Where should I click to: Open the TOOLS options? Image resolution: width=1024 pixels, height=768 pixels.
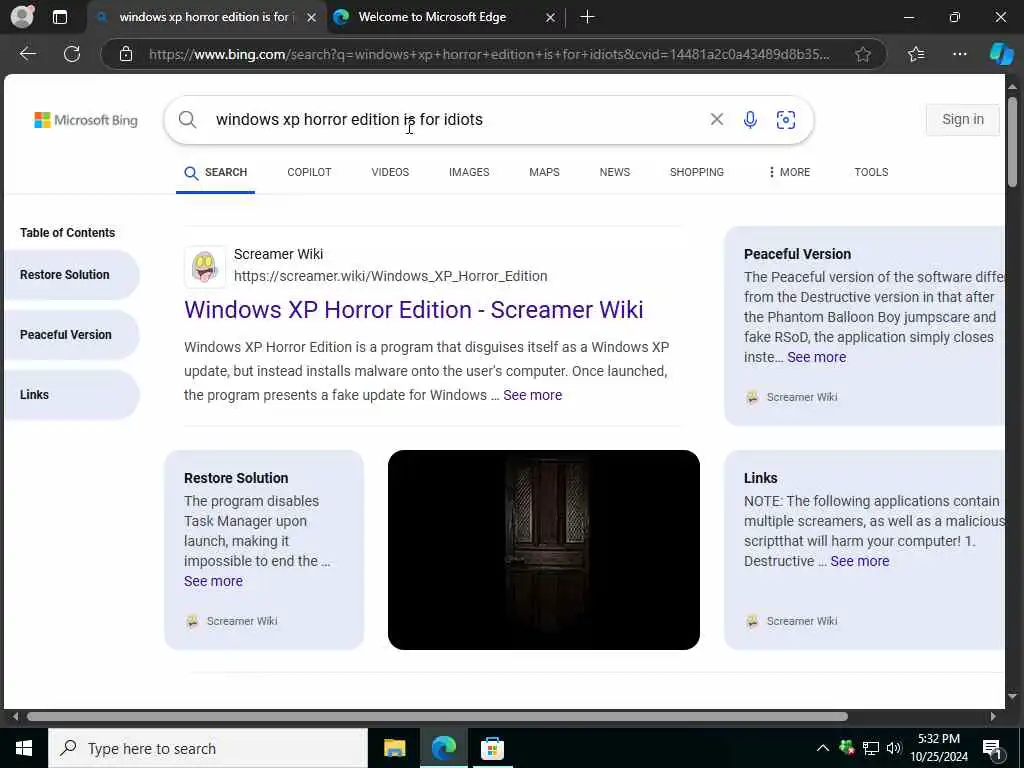coord(871,172)
